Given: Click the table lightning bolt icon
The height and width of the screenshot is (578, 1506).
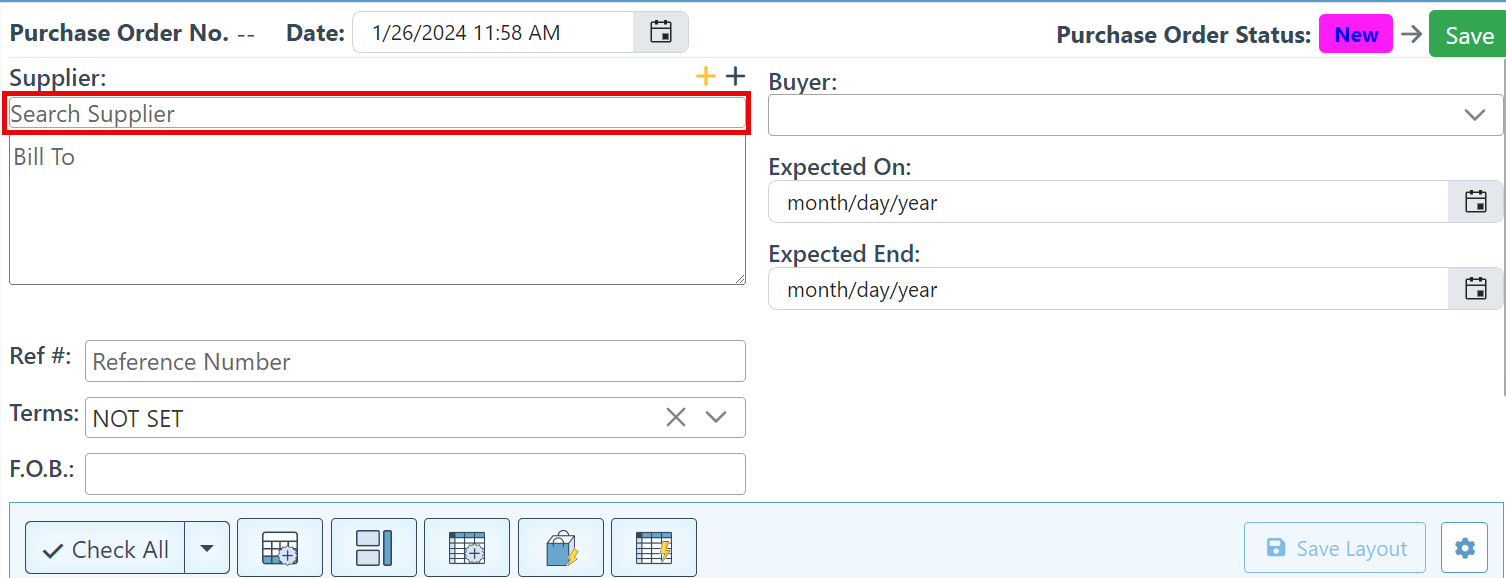Looking at the screenshot, I should click(x=654, y=548).
